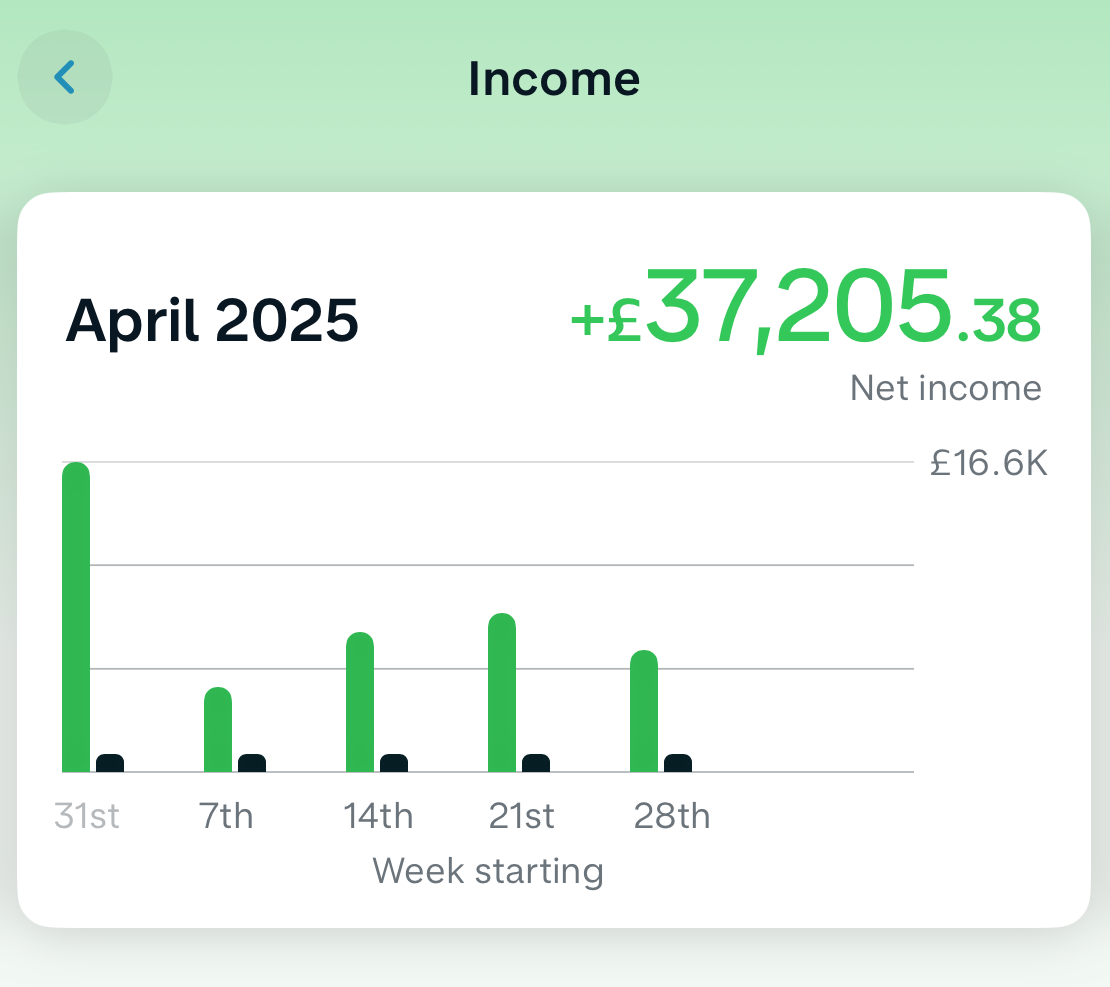The height and width of the screenshot is (987, 1110).
Task: Tap the 7th week axis label
Action: [226, 816]
